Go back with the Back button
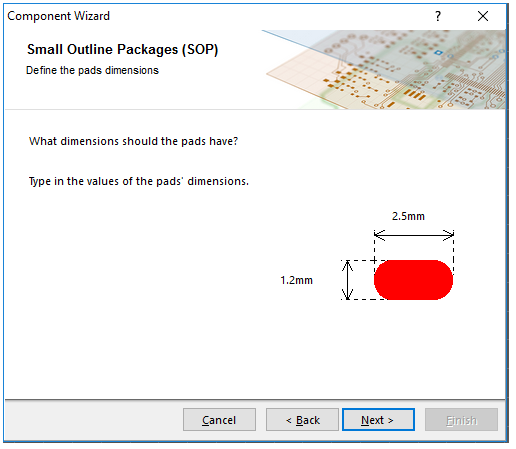 302,419
